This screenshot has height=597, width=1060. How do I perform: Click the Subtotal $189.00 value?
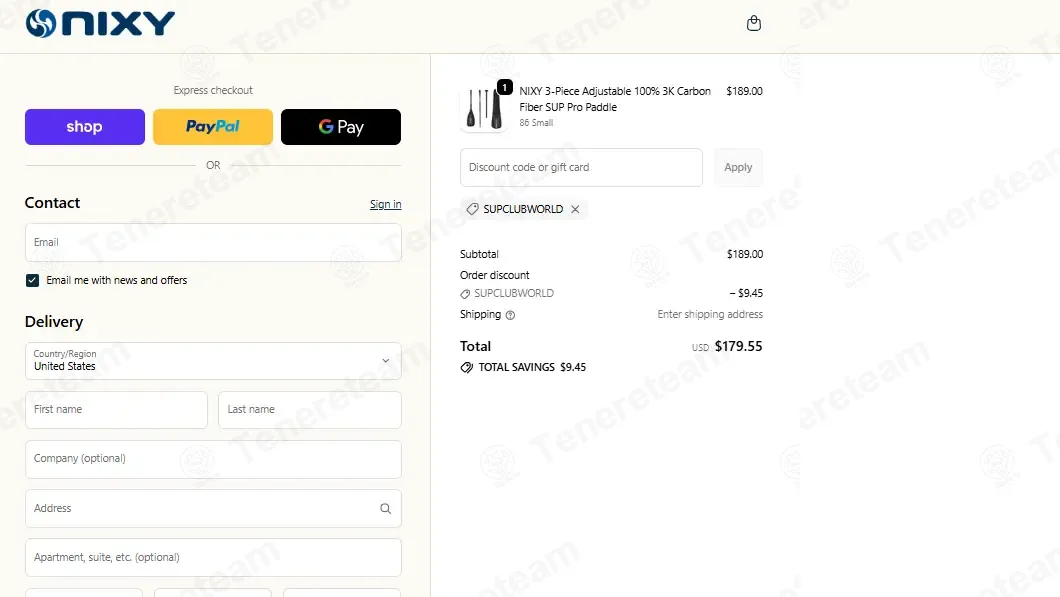(x=745, y=254)
